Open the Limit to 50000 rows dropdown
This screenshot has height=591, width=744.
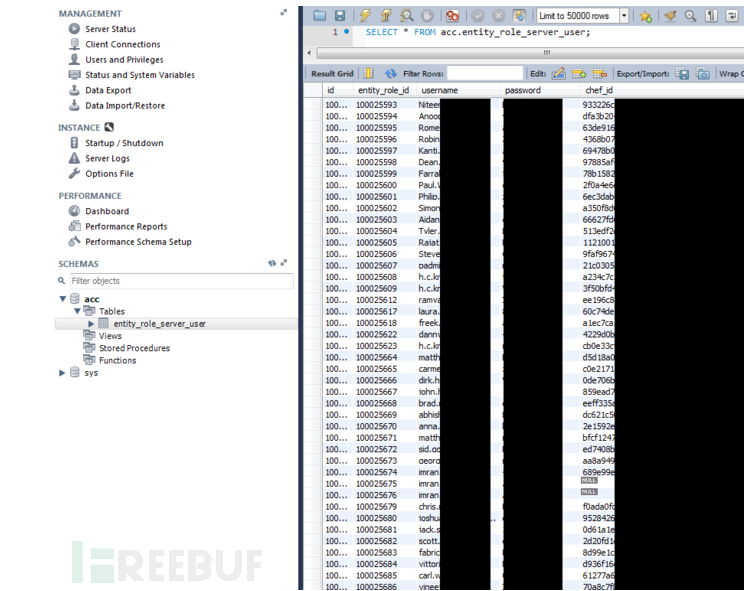(x=625, y=16)
